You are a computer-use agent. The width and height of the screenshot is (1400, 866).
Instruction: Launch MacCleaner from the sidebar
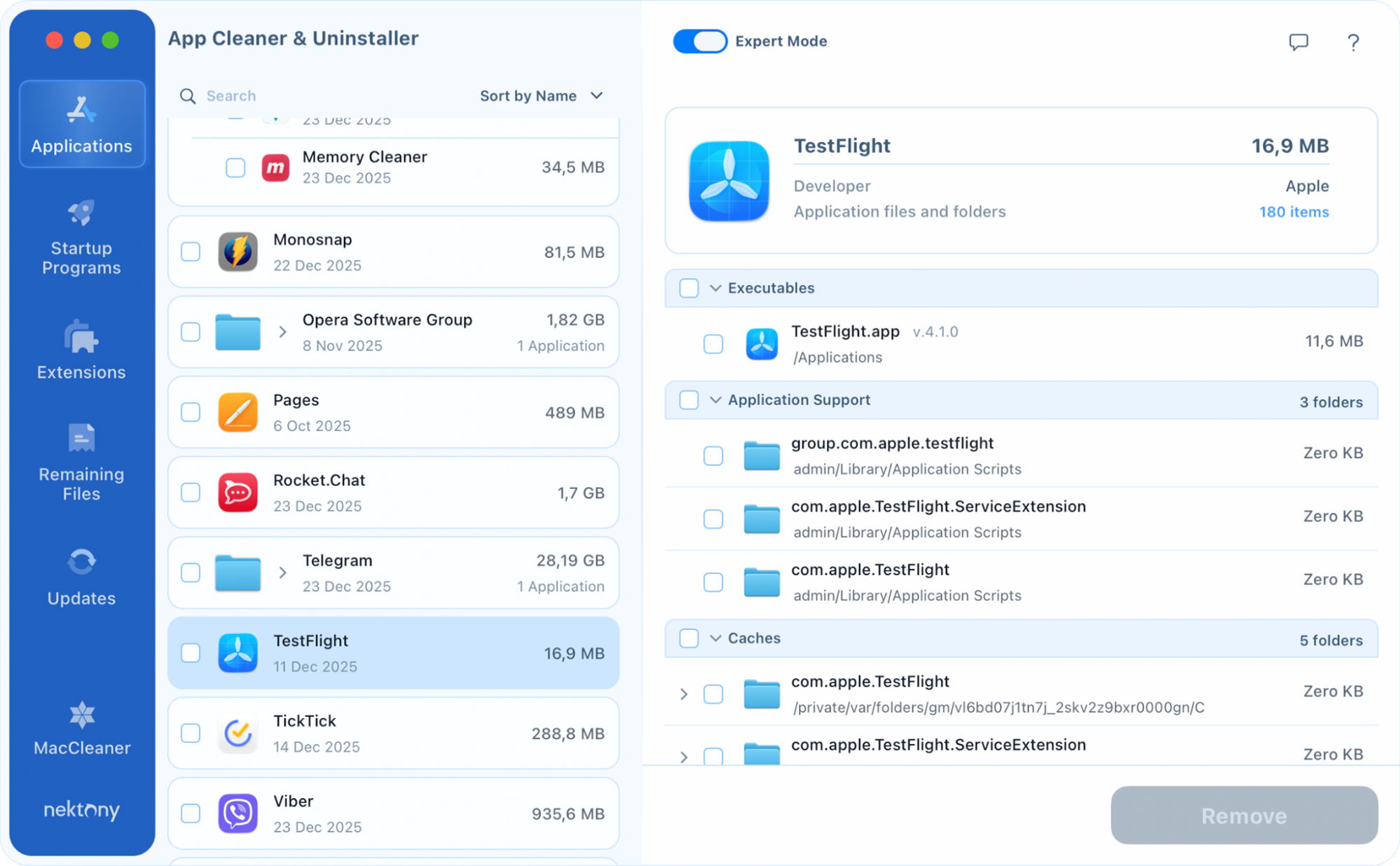pyautogui.click(x=81, y=727)
